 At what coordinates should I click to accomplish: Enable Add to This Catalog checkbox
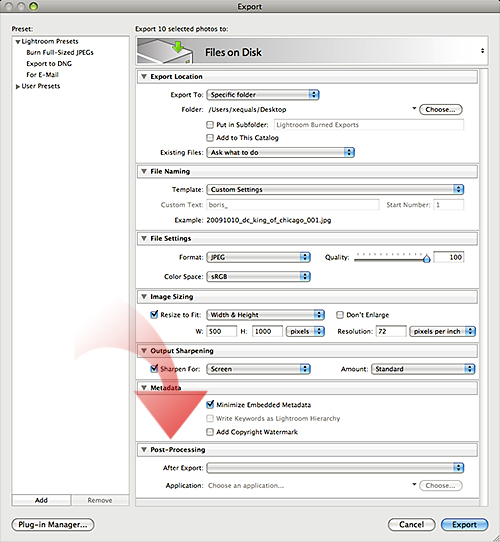210,138
